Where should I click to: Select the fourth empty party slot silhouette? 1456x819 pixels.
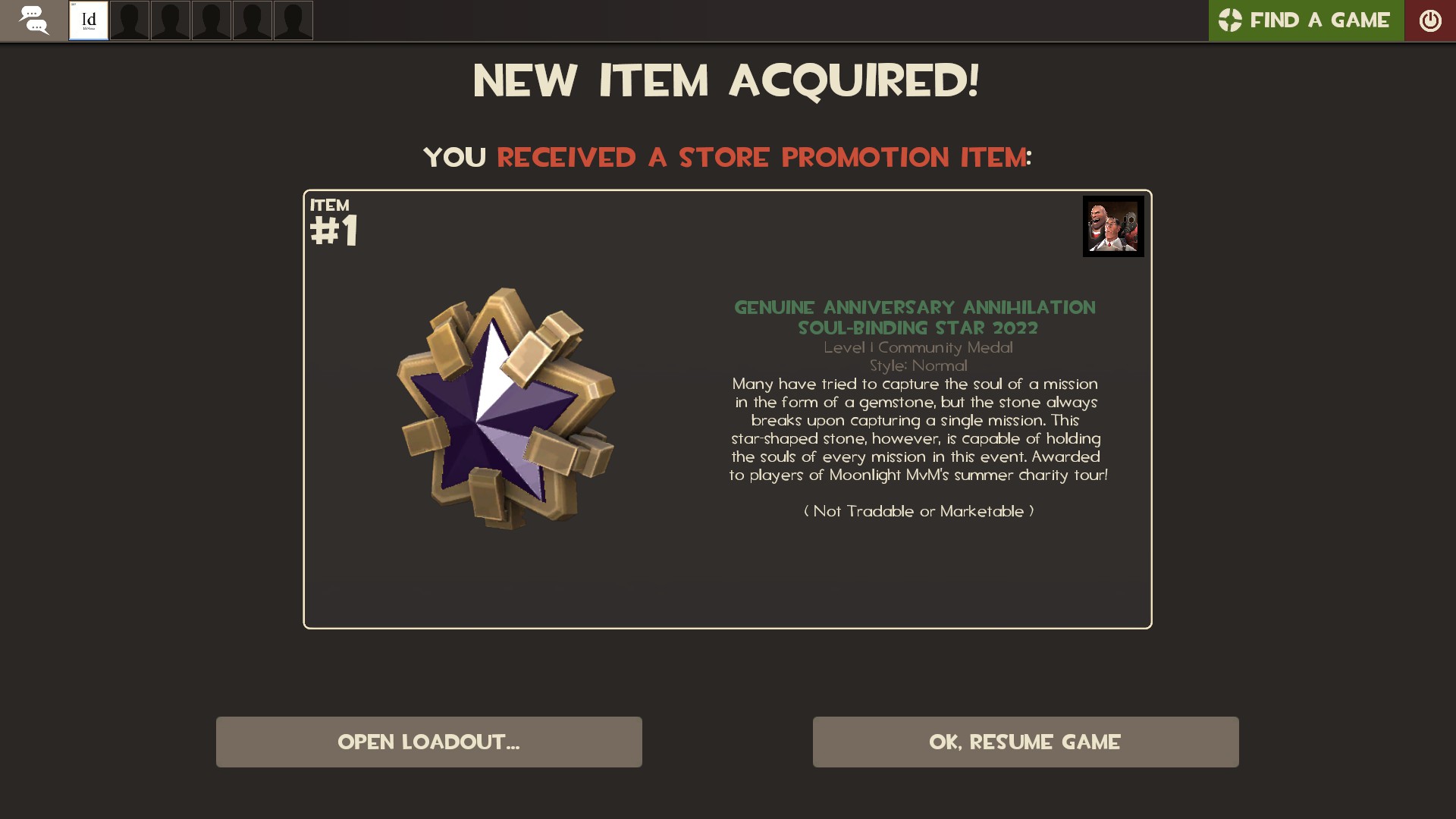[x=253, y=20]
